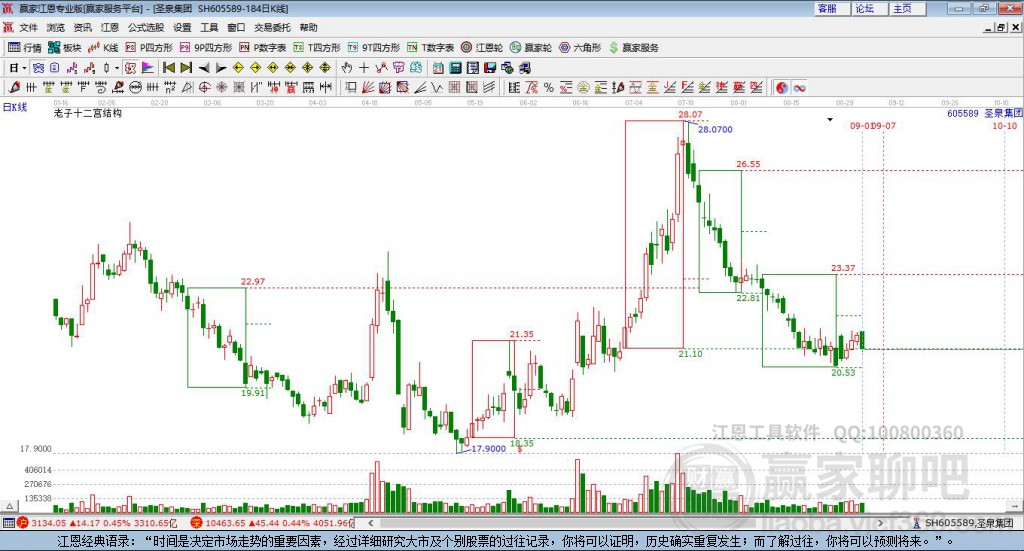Click the 客服 button in title bar

click(x=832, y=8)
